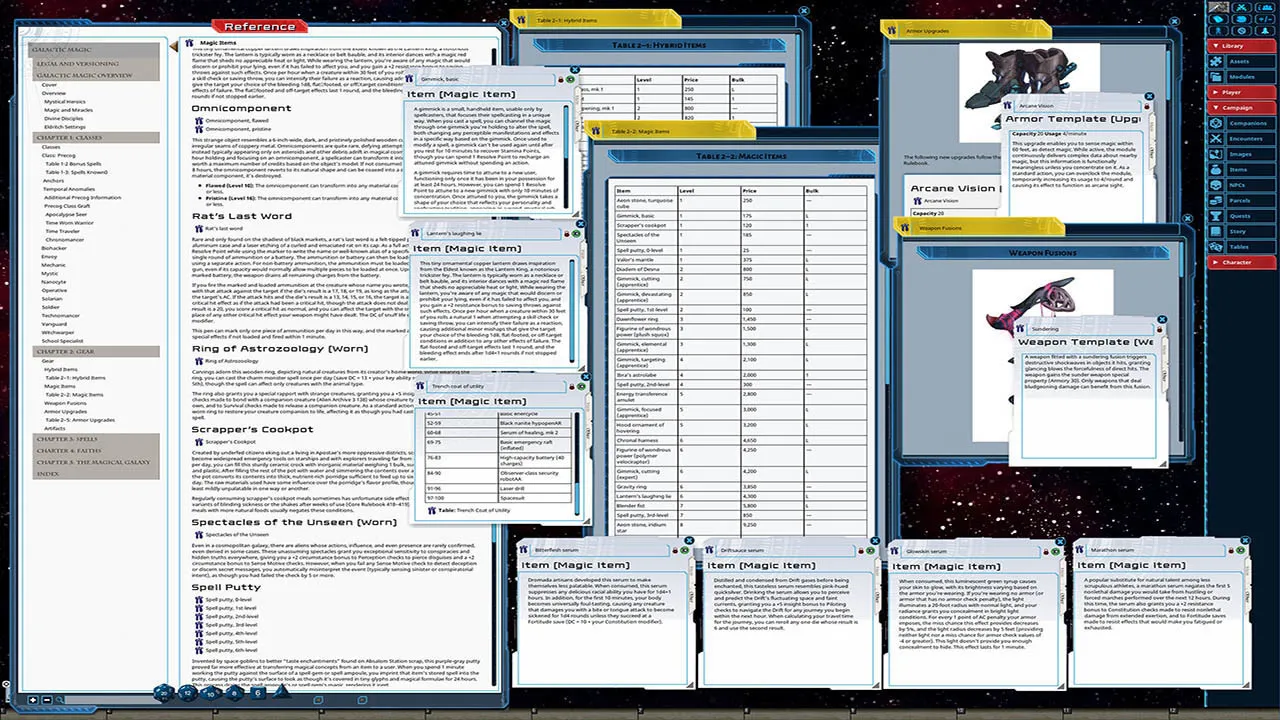Select Witchwarper in Reference index
Image resolution: width=1280 pixels, height=720 pixels.
pos(57,332)
